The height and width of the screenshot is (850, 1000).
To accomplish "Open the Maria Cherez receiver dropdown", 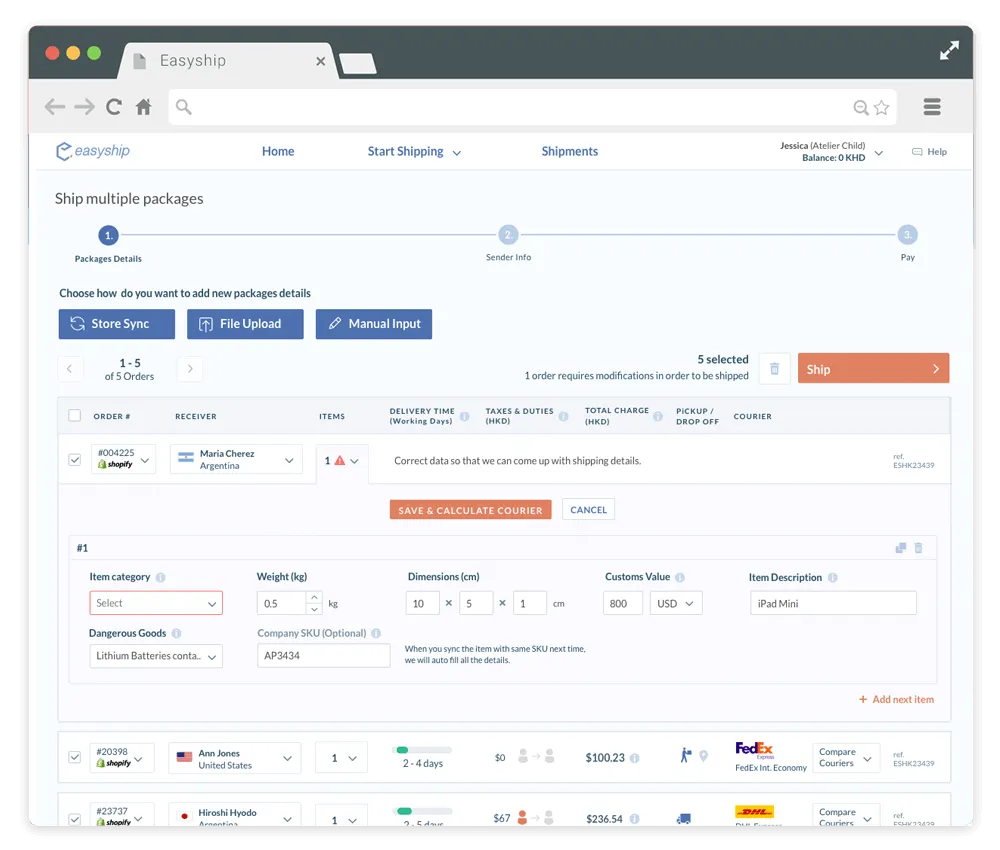I will 235,460.
